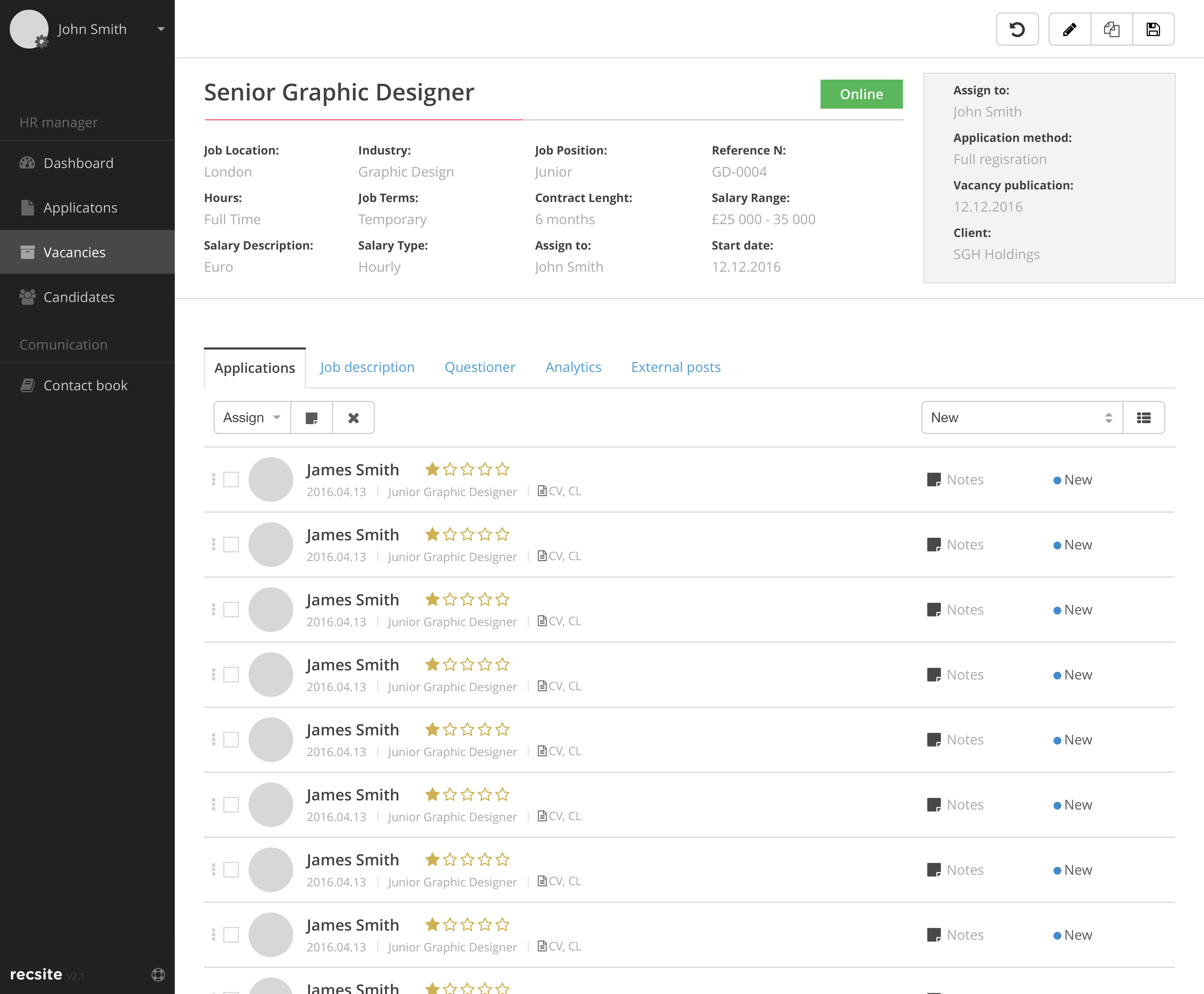Click the duplicate vacancy copy icon
Viewport: 1204px width, 994px height.
pos(1111,29)
